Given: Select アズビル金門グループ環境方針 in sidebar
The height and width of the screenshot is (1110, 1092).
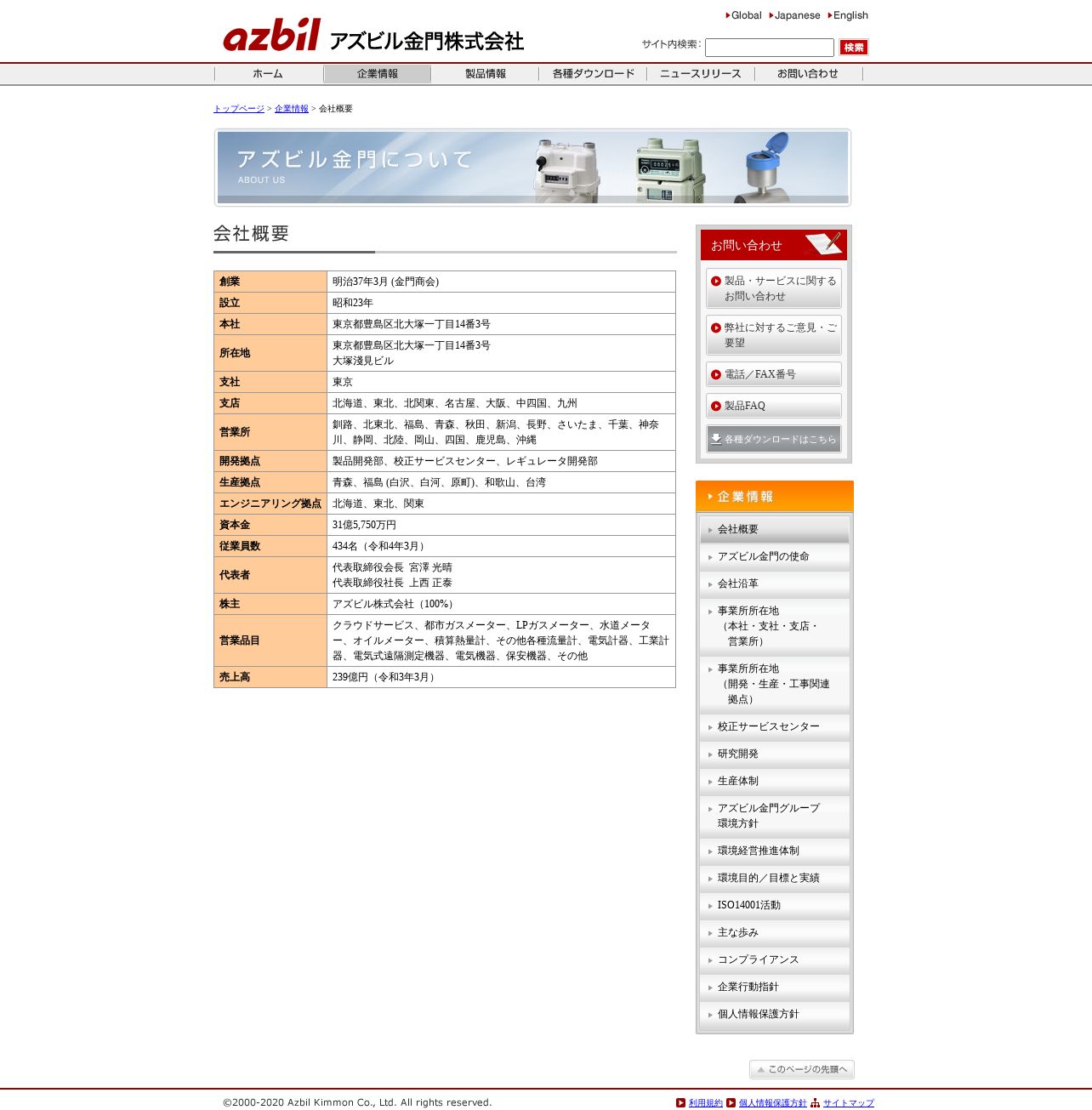Looking at the screenshot, I should click(x=775, y=816).
